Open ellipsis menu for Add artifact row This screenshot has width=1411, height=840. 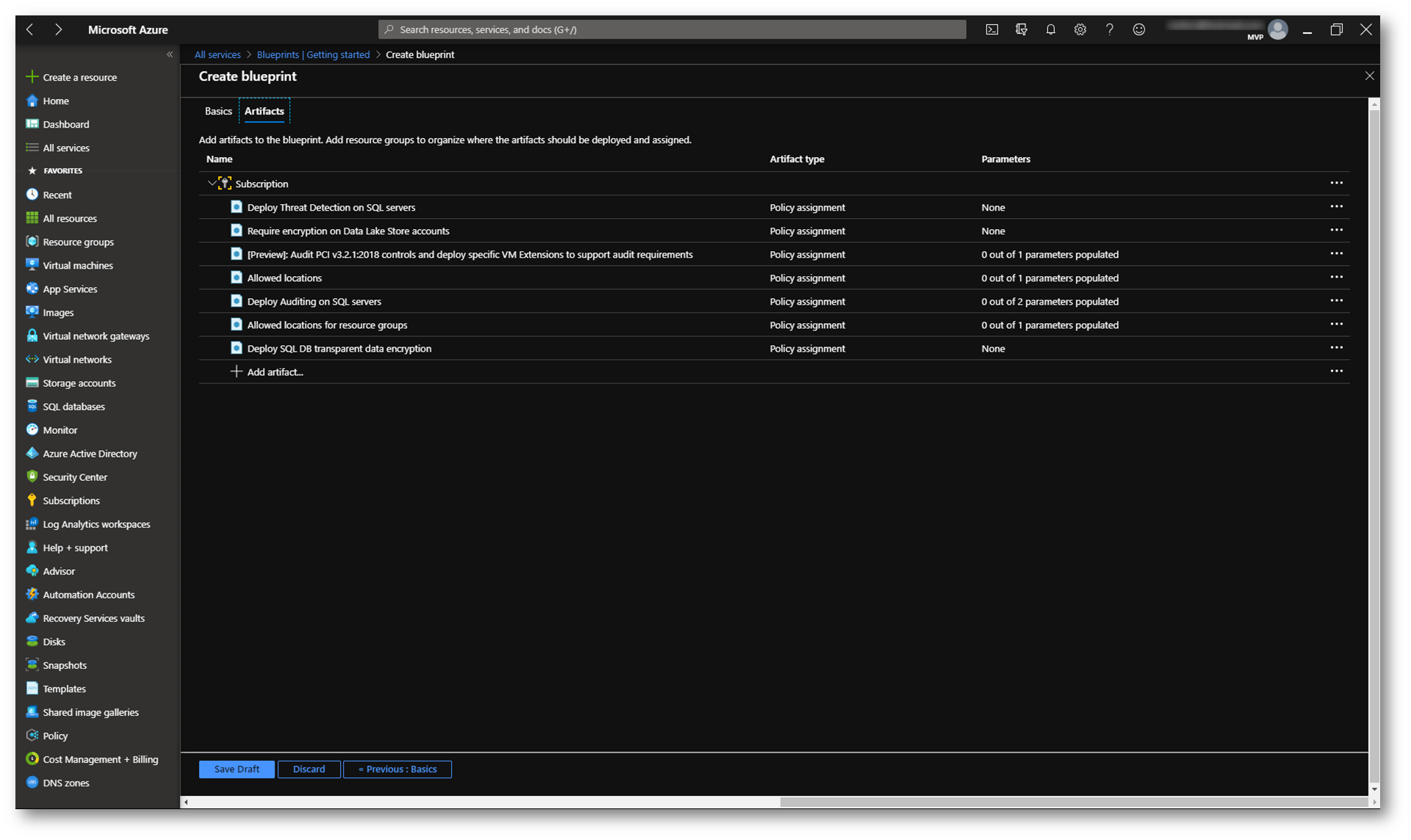click(x=1336, y=371)
